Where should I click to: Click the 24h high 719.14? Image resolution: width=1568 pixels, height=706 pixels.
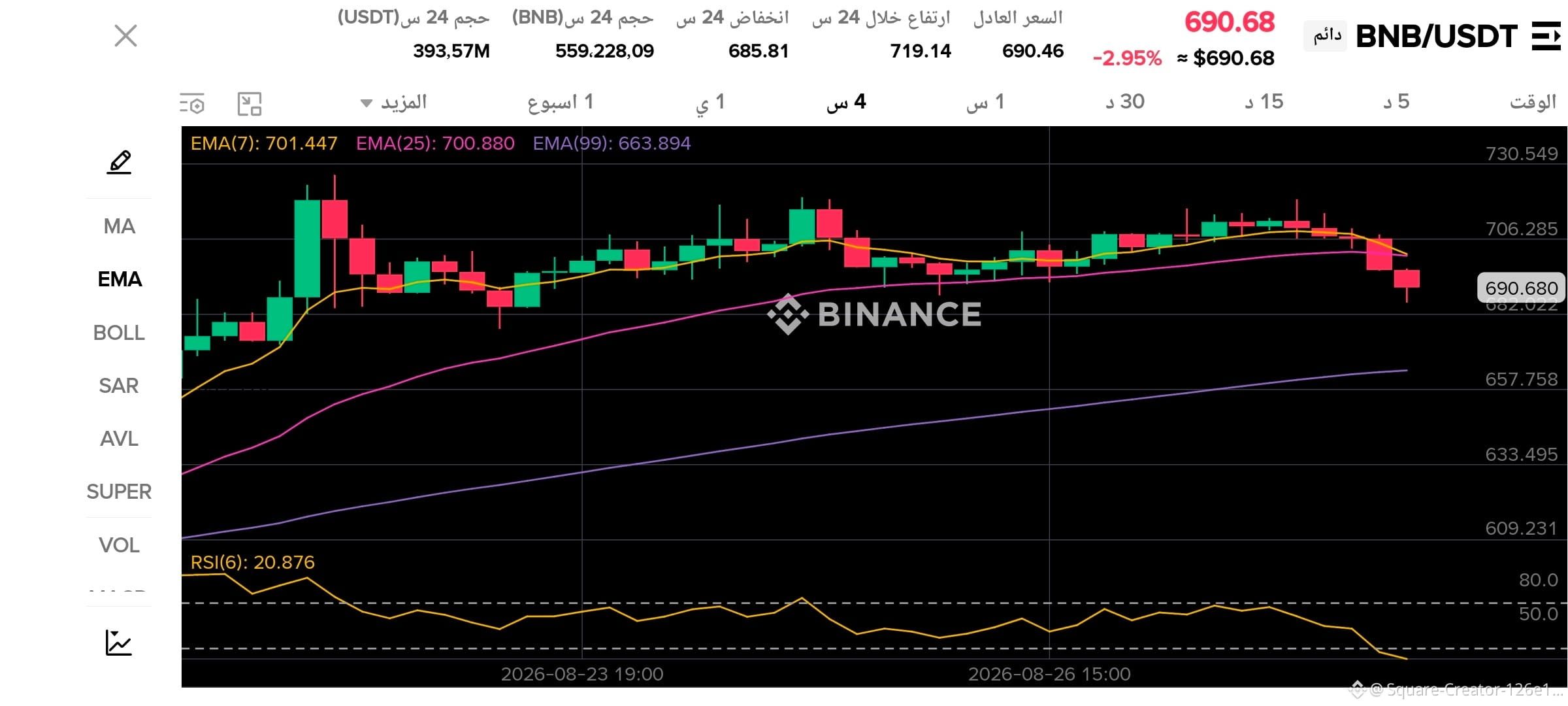[921, 51]
